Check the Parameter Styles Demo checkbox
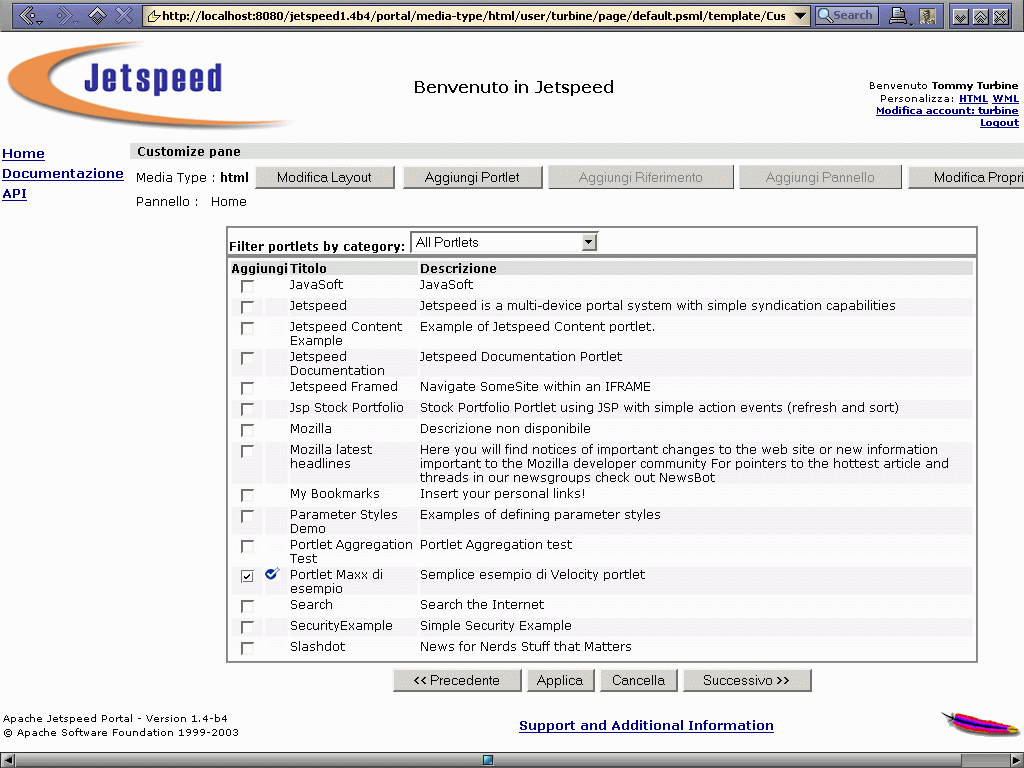The image size is (1024, 768). pos(247,516)
